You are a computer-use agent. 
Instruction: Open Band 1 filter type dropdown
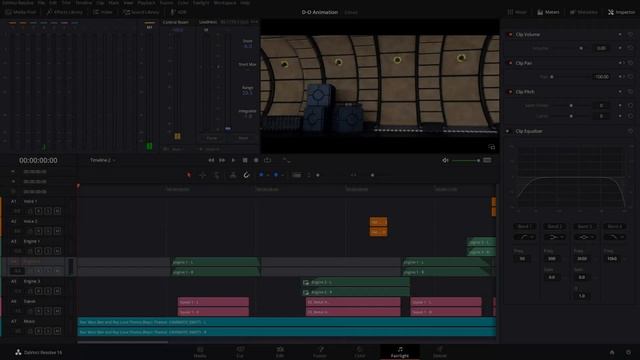click(x=524, y=237)
